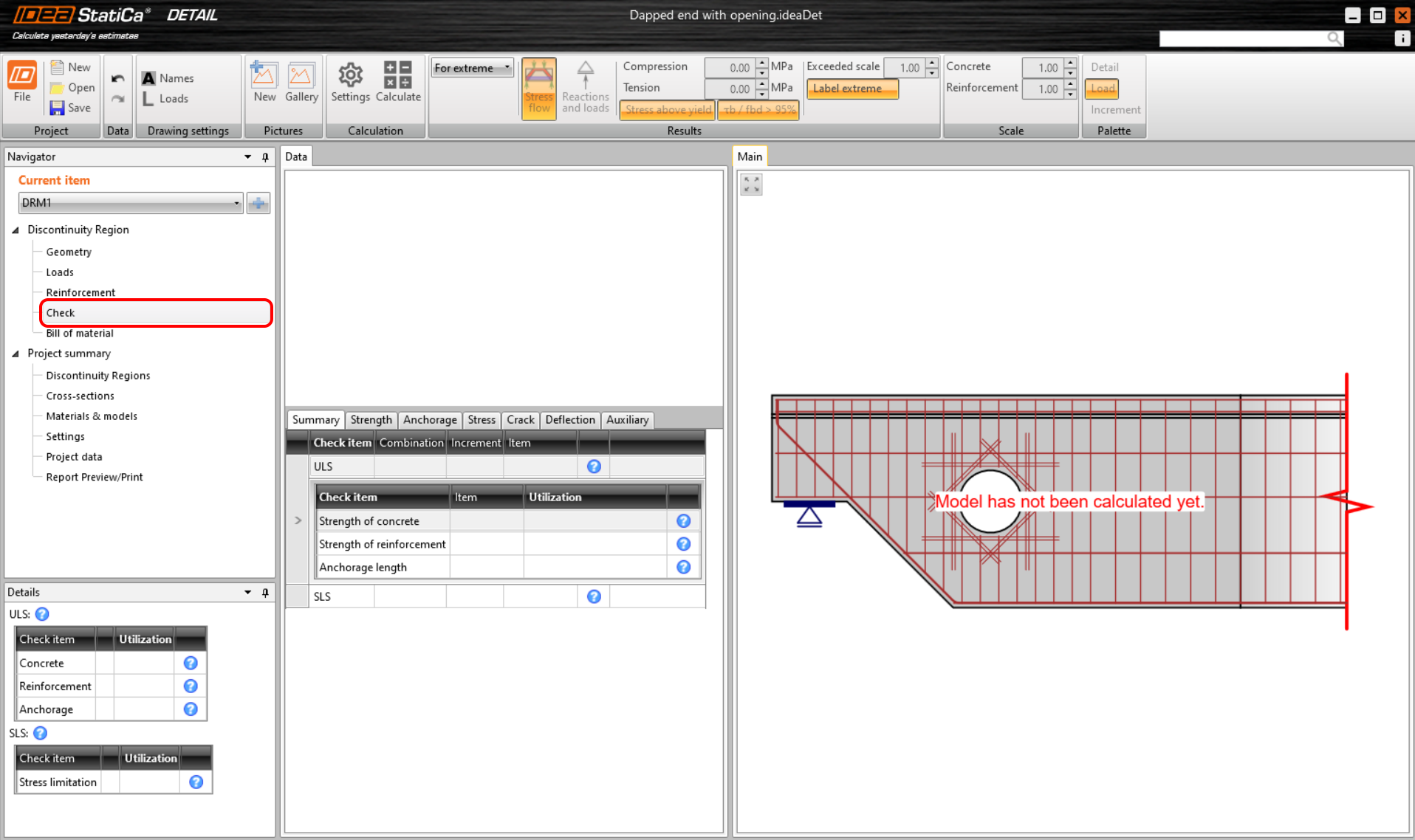Increase the Exceeded scale value stepper
This screenshot has height=840, width=1415.
(x=932, y=63)
